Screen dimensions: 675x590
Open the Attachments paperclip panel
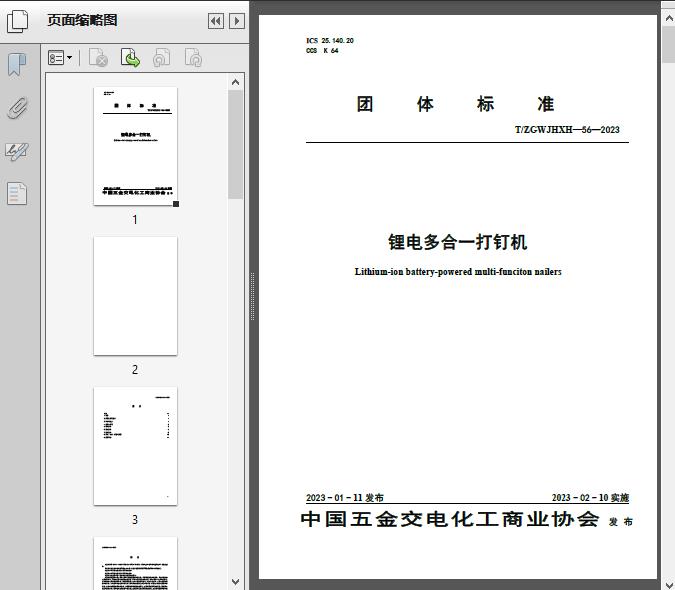coord(18,108)
